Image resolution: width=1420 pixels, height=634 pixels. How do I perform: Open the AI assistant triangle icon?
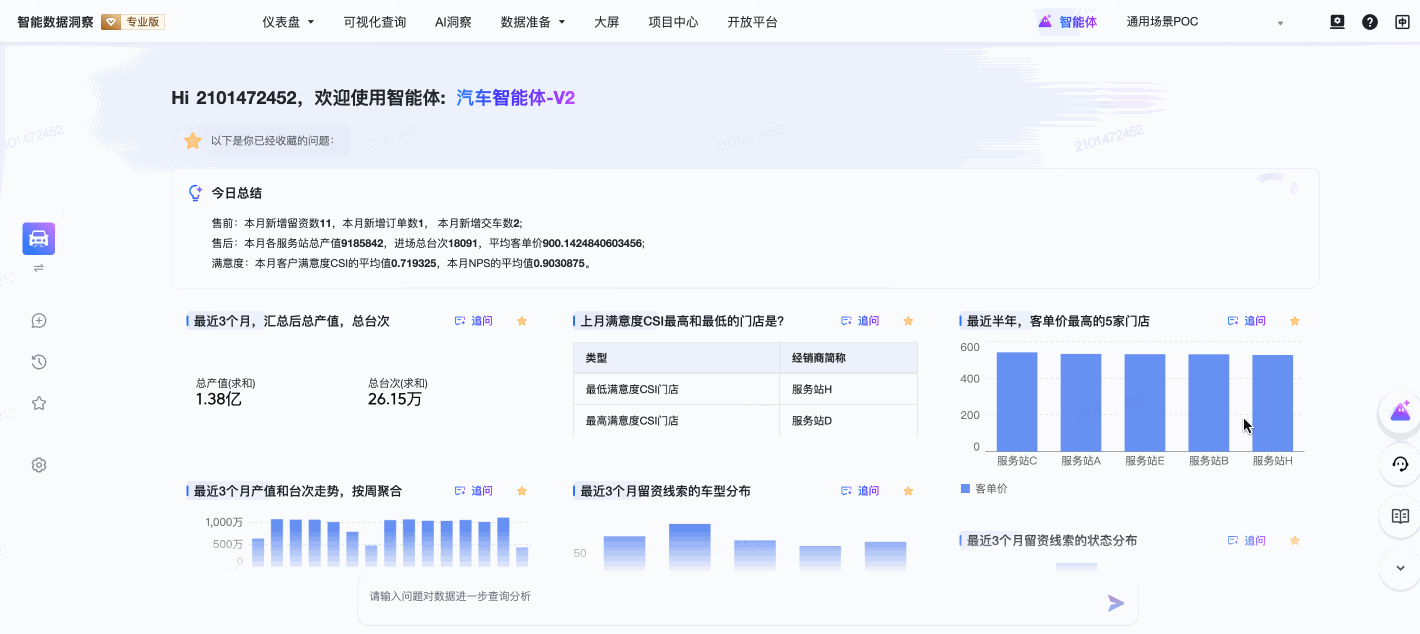click(x=1400, y=413)
